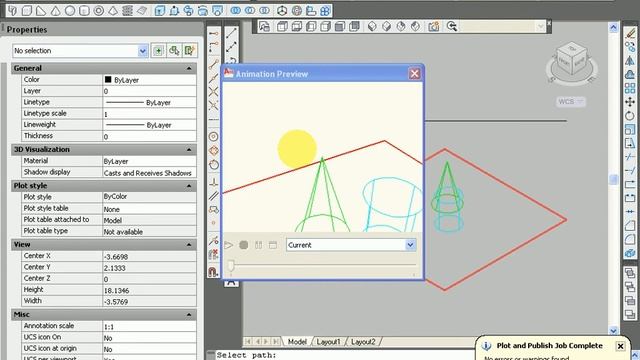Select the Torus solid tool
The image size is (640, 360).
98,11
